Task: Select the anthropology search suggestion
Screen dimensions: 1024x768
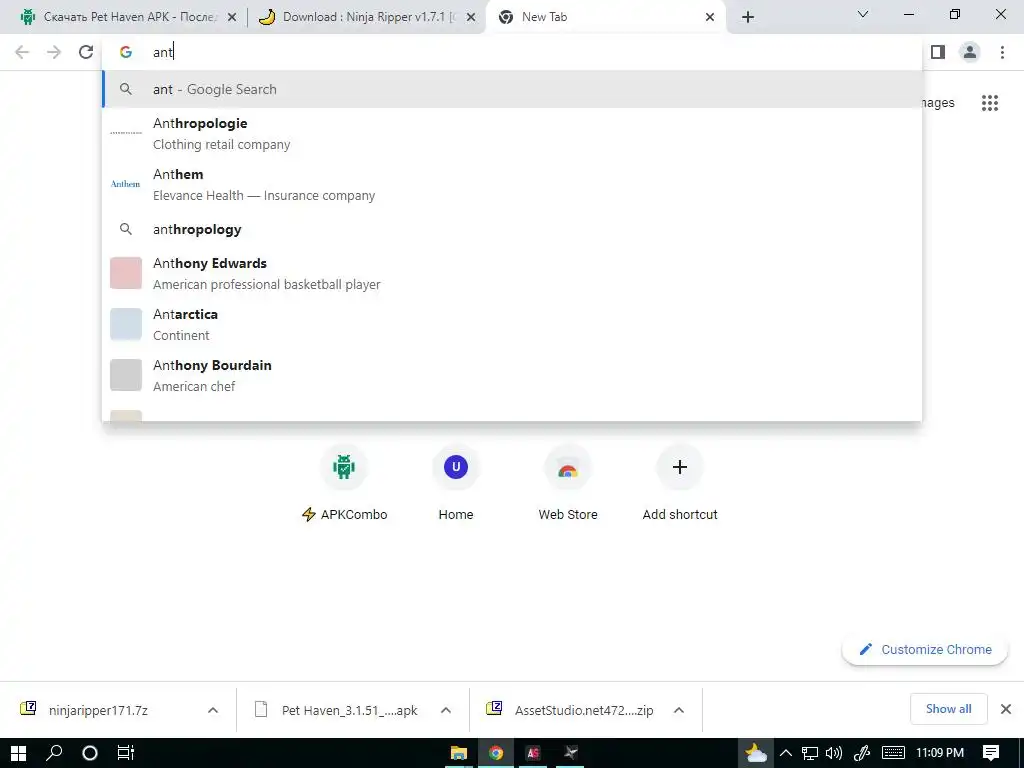Action: point(512,229)
